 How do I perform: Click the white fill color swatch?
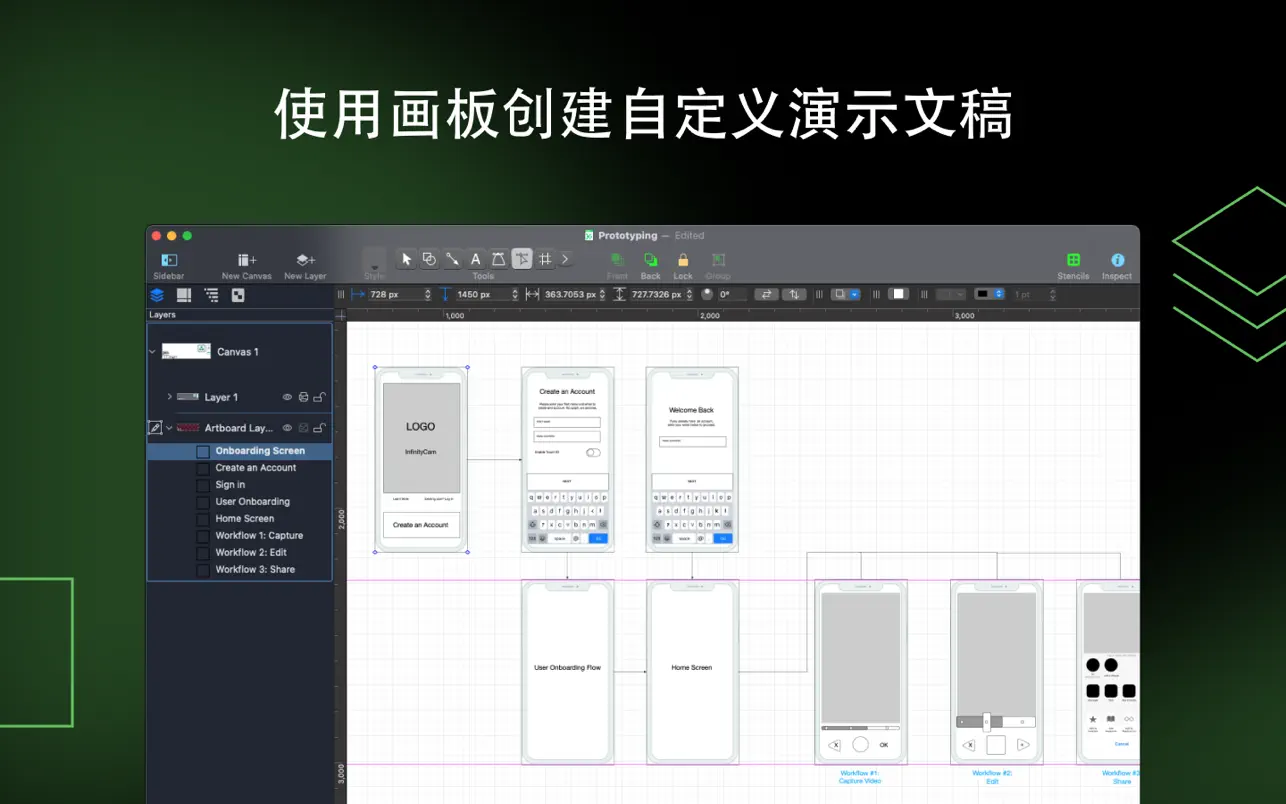tap(899, 295)
